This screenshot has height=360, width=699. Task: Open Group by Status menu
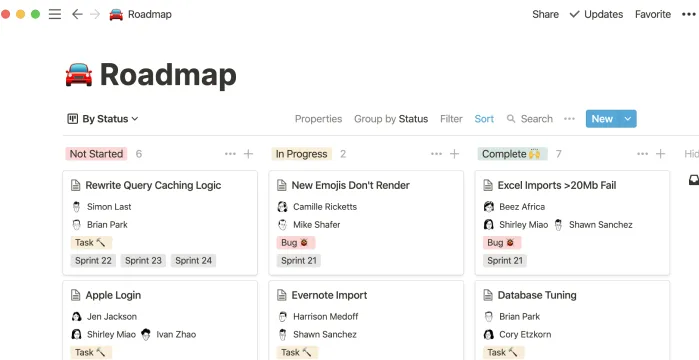(x=391, y=119)
